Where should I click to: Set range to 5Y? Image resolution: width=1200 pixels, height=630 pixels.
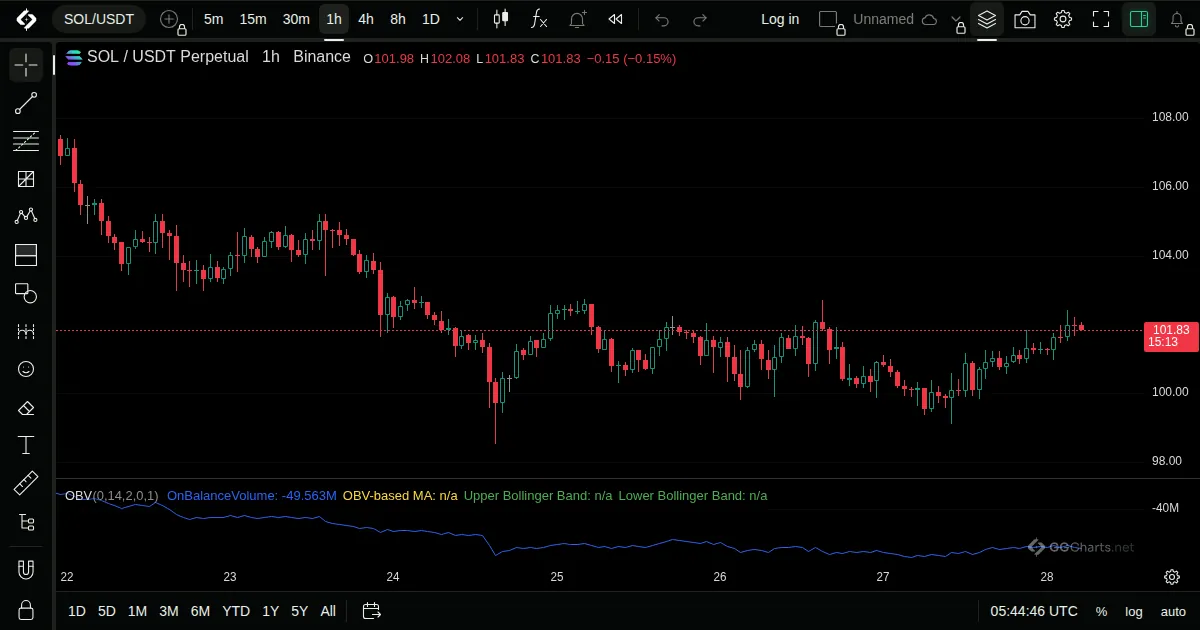tap(299, 611)
